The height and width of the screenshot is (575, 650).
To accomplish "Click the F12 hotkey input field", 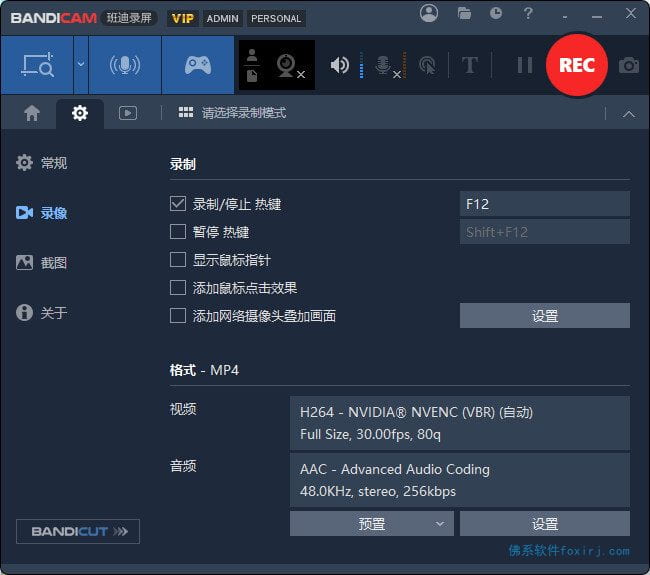I will click(x=545, y=204).
